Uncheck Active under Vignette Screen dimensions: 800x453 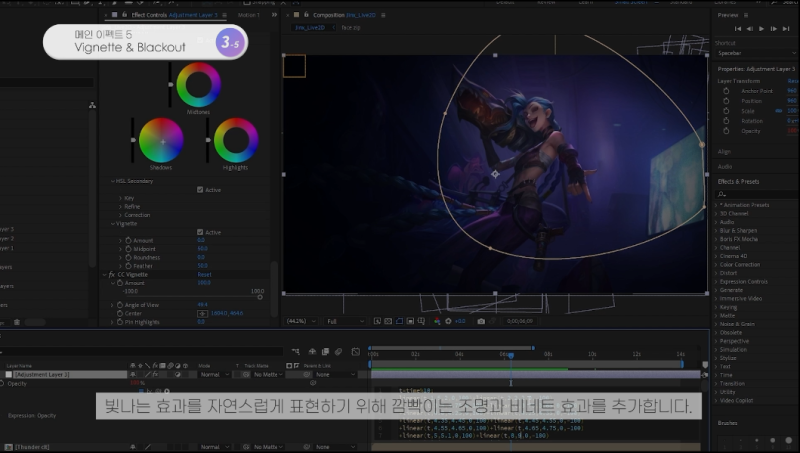201,232
